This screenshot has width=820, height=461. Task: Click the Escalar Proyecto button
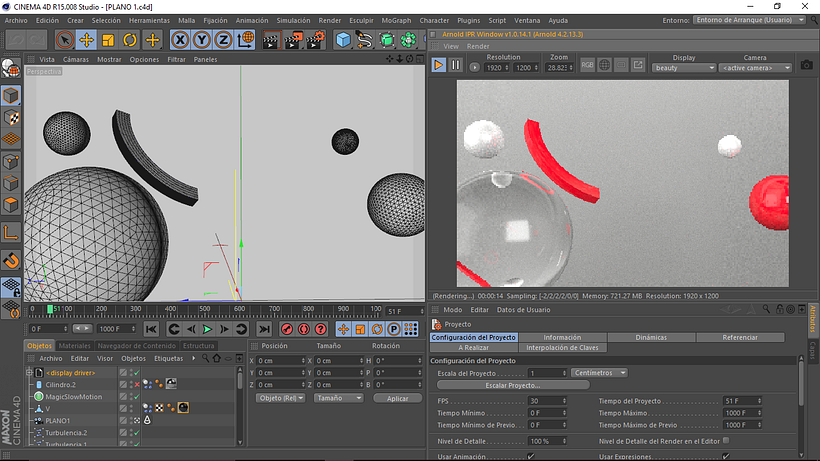point(513,385)
